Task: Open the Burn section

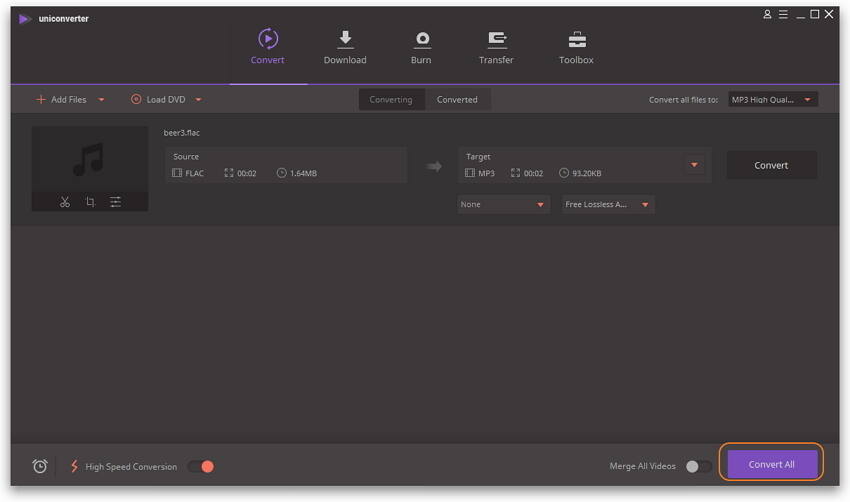Action: (x=421, y=47)
